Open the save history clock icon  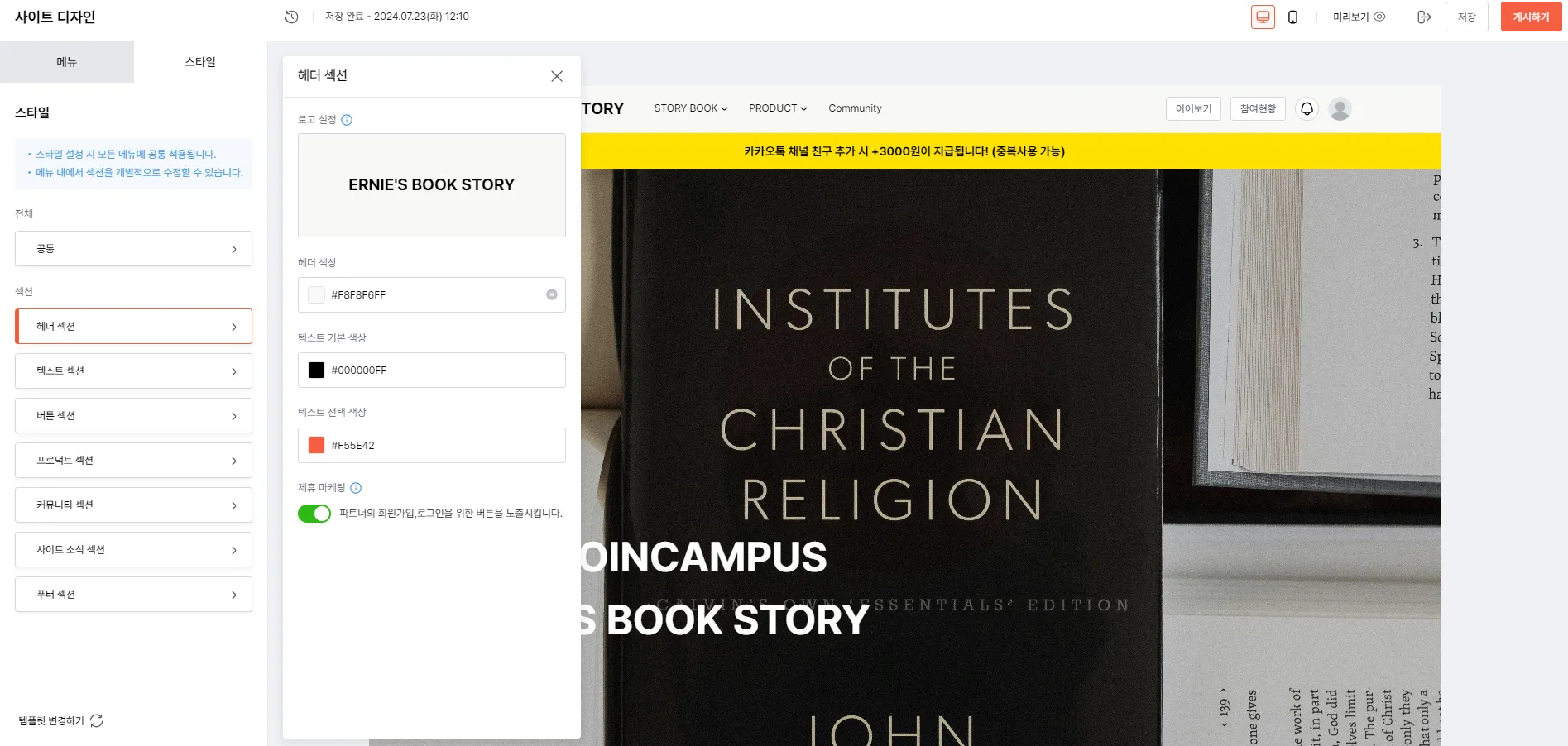tap(291, 17)
